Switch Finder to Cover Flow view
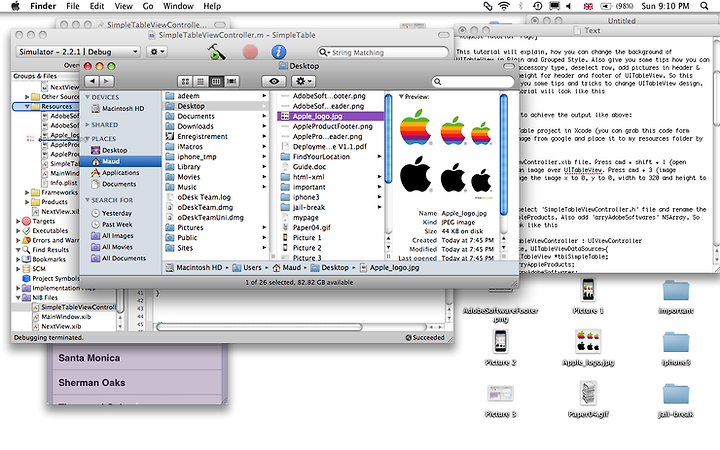 coord(231,81)
